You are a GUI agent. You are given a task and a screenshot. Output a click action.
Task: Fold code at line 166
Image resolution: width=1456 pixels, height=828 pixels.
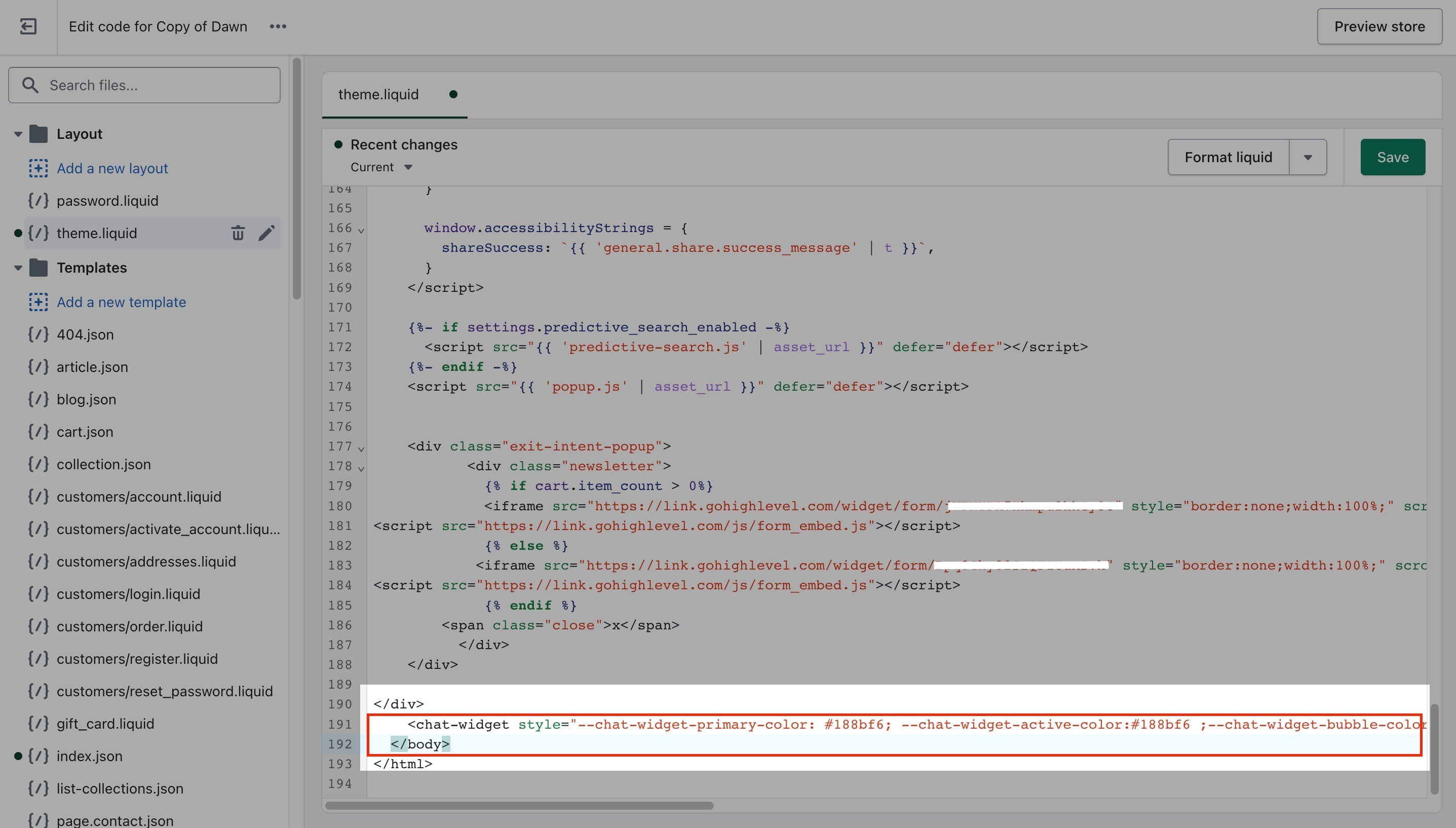click(x=361, y=231)
